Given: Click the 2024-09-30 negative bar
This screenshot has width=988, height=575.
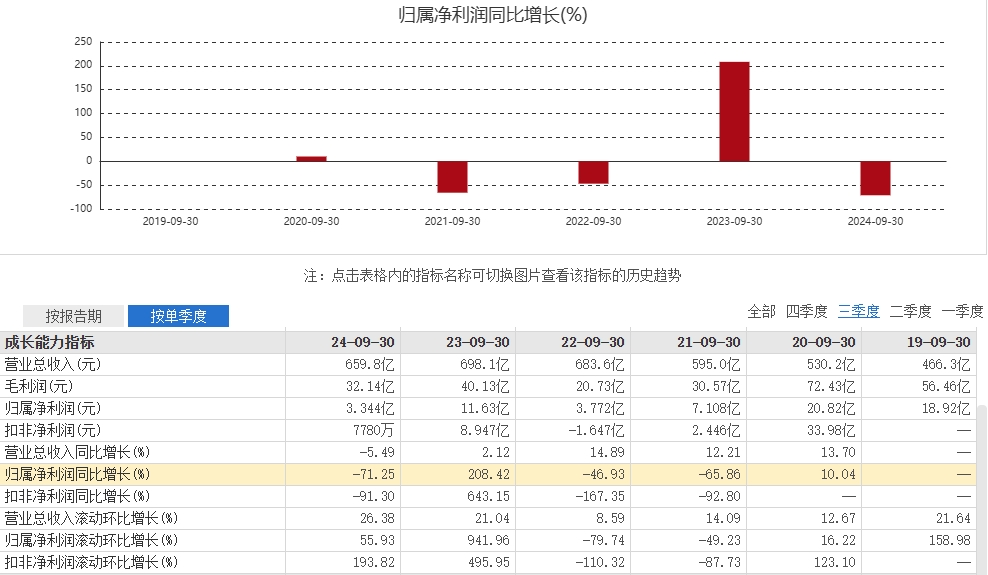Looking at the screenshot, I should [875, 178].
